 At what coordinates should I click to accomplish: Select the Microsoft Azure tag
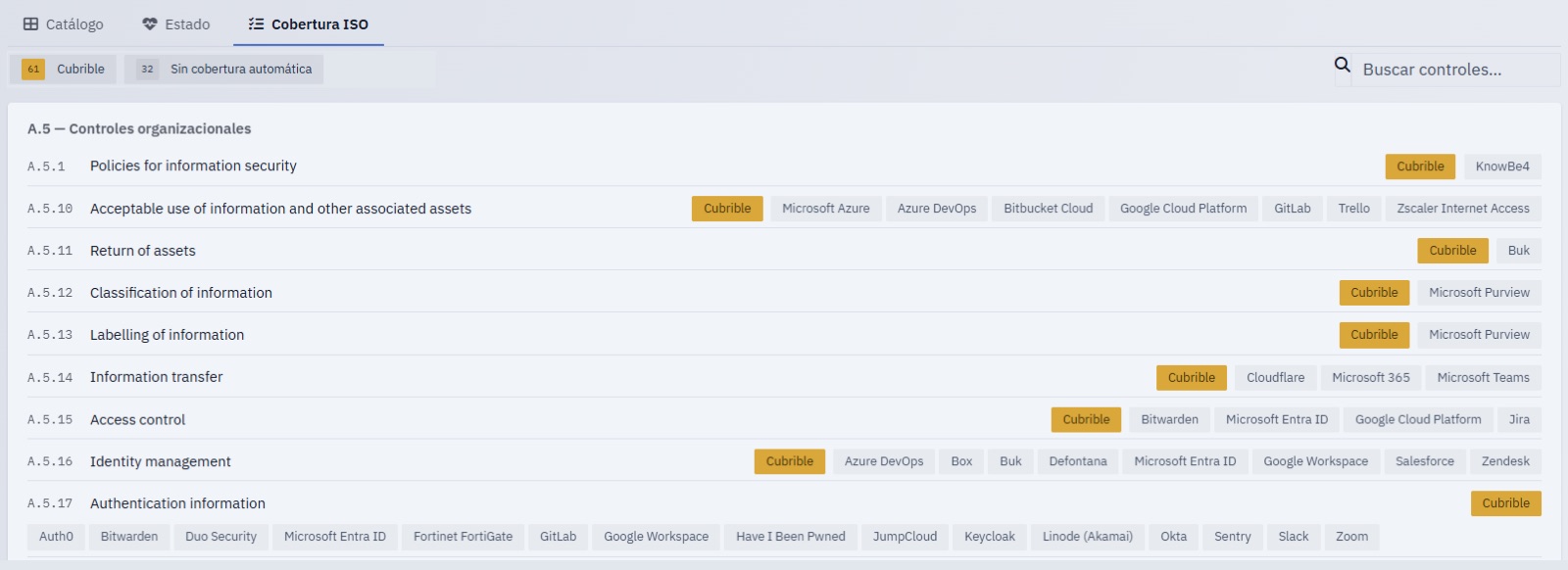point(826,209)
